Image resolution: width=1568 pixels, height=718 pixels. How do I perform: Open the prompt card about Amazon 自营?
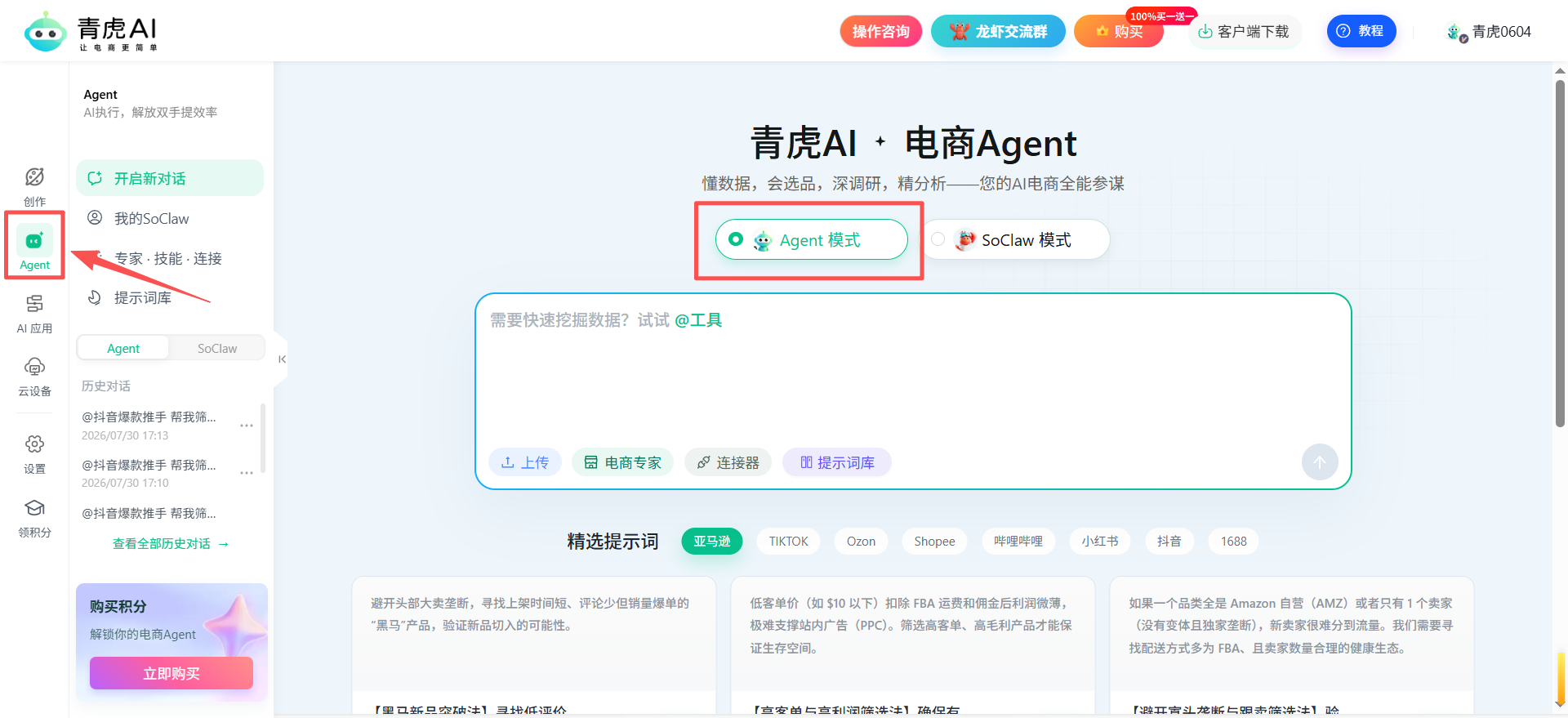(1292, 644)
